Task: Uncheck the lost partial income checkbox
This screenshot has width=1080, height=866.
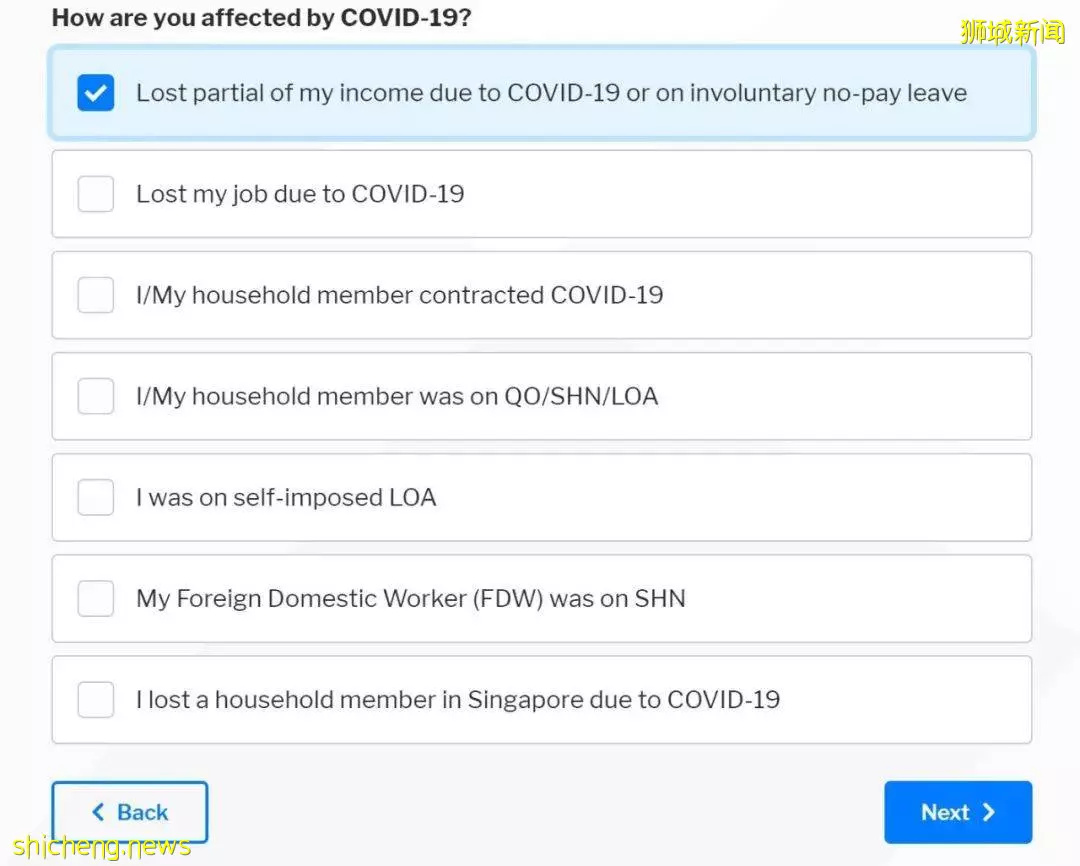Action: (x=96, y=92)
